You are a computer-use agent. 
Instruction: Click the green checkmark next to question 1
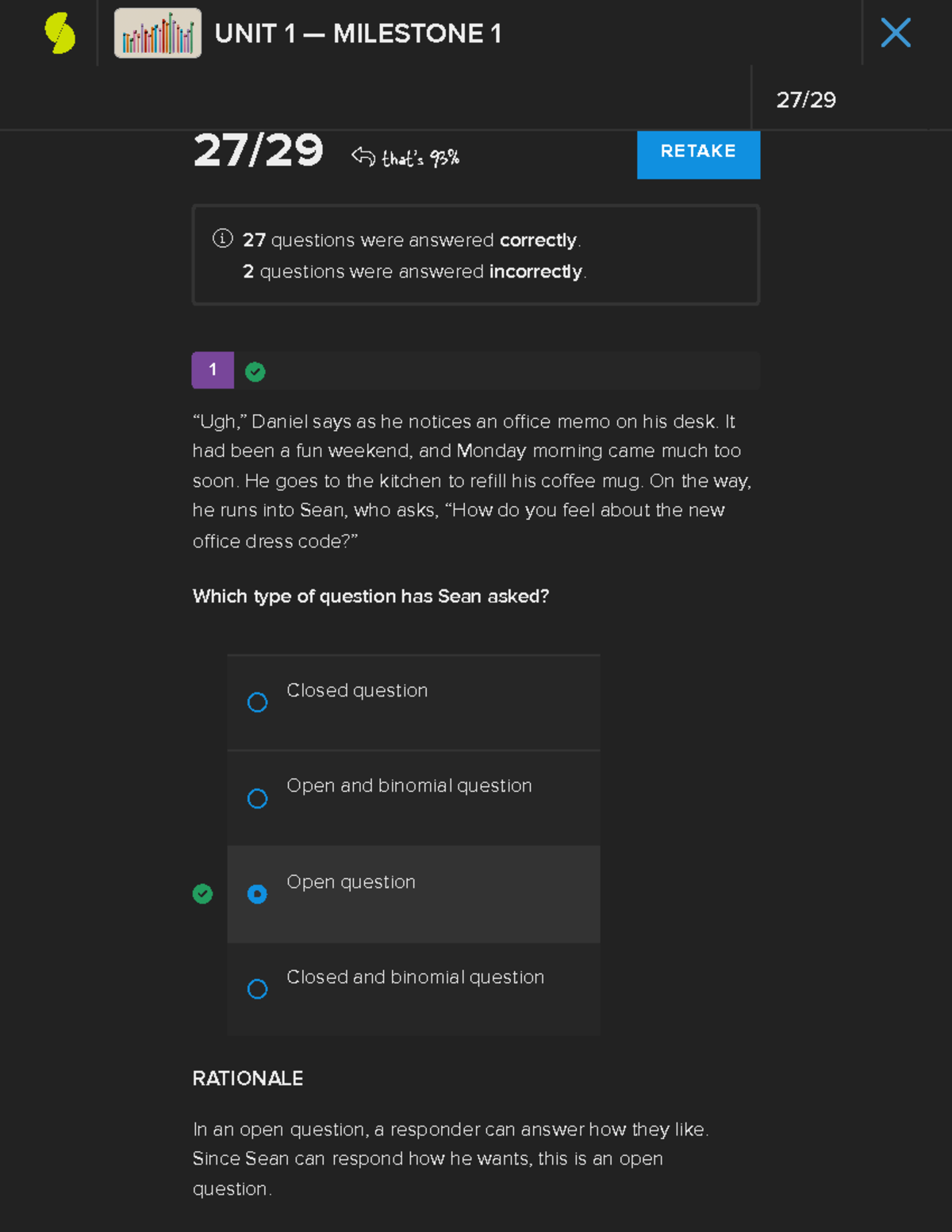point(255,371)
